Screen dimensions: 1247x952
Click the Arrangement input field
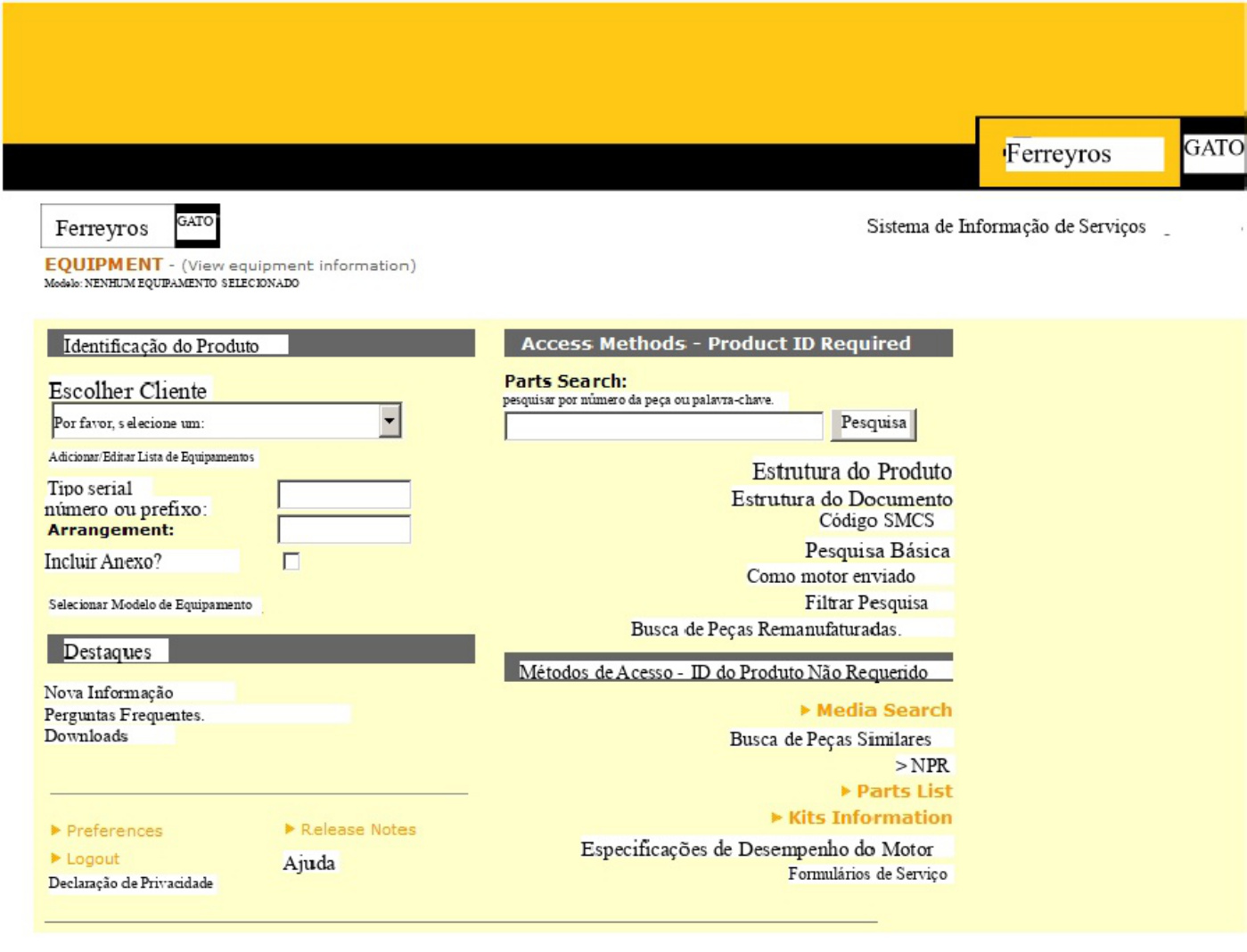coord(344,529)
